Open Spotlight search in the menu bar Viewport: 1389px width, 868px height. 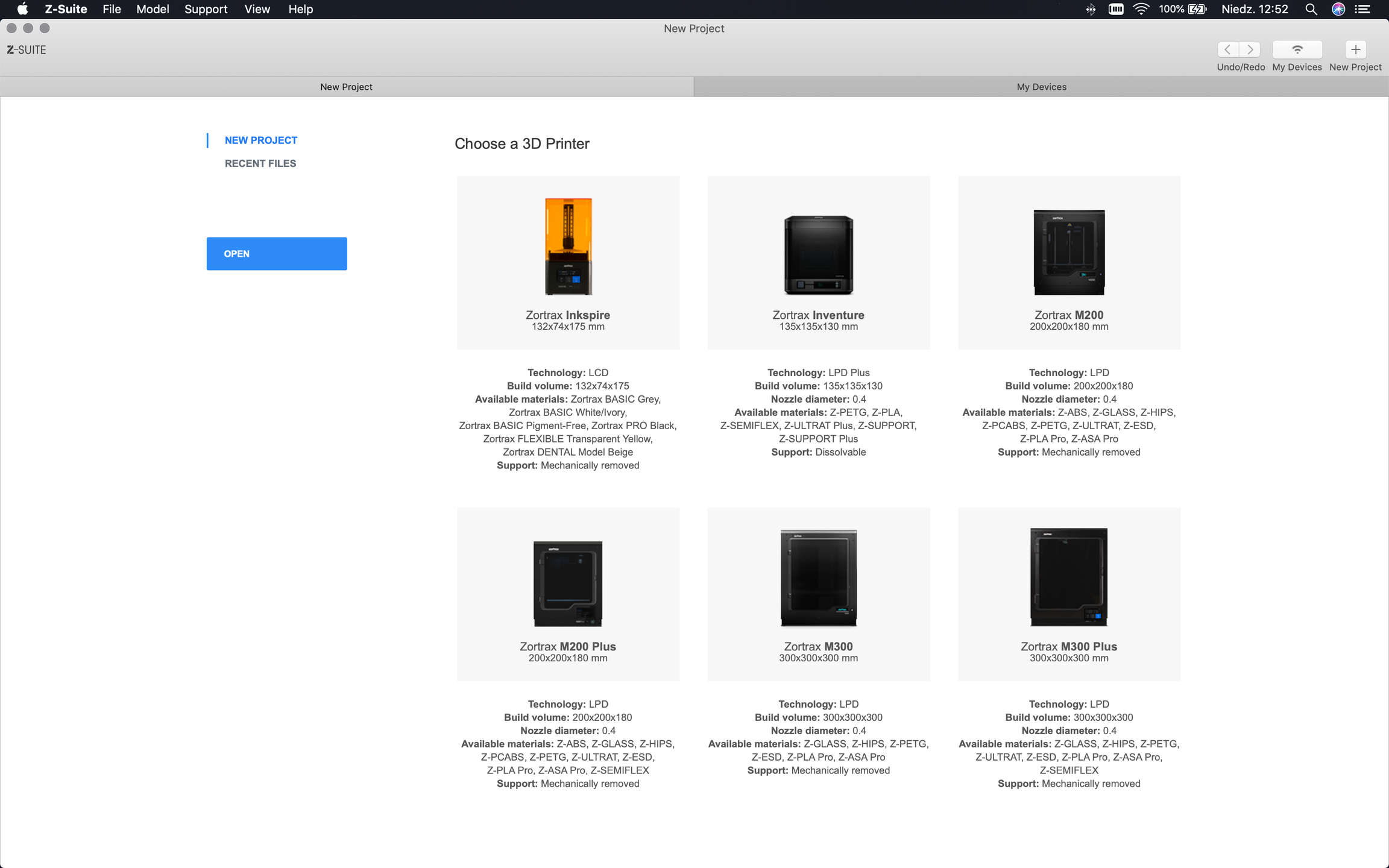click(1311, 9)
